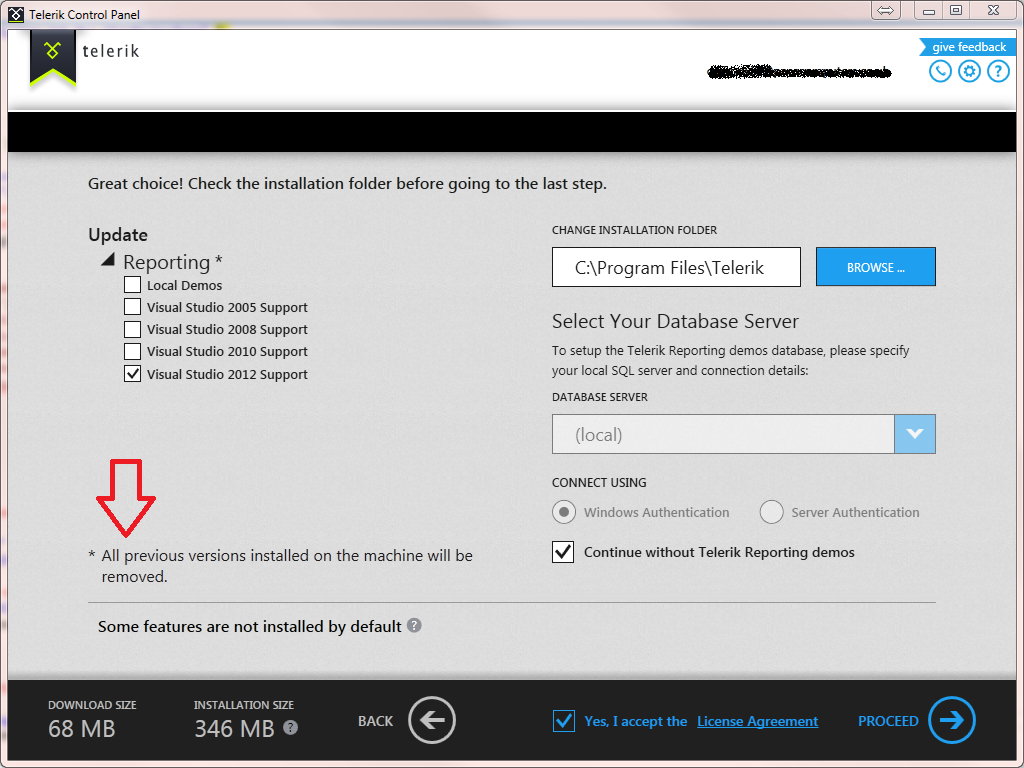Toggle the license agreement acceptance checkbox
The image size is (1024, 768).
[564, 721]
